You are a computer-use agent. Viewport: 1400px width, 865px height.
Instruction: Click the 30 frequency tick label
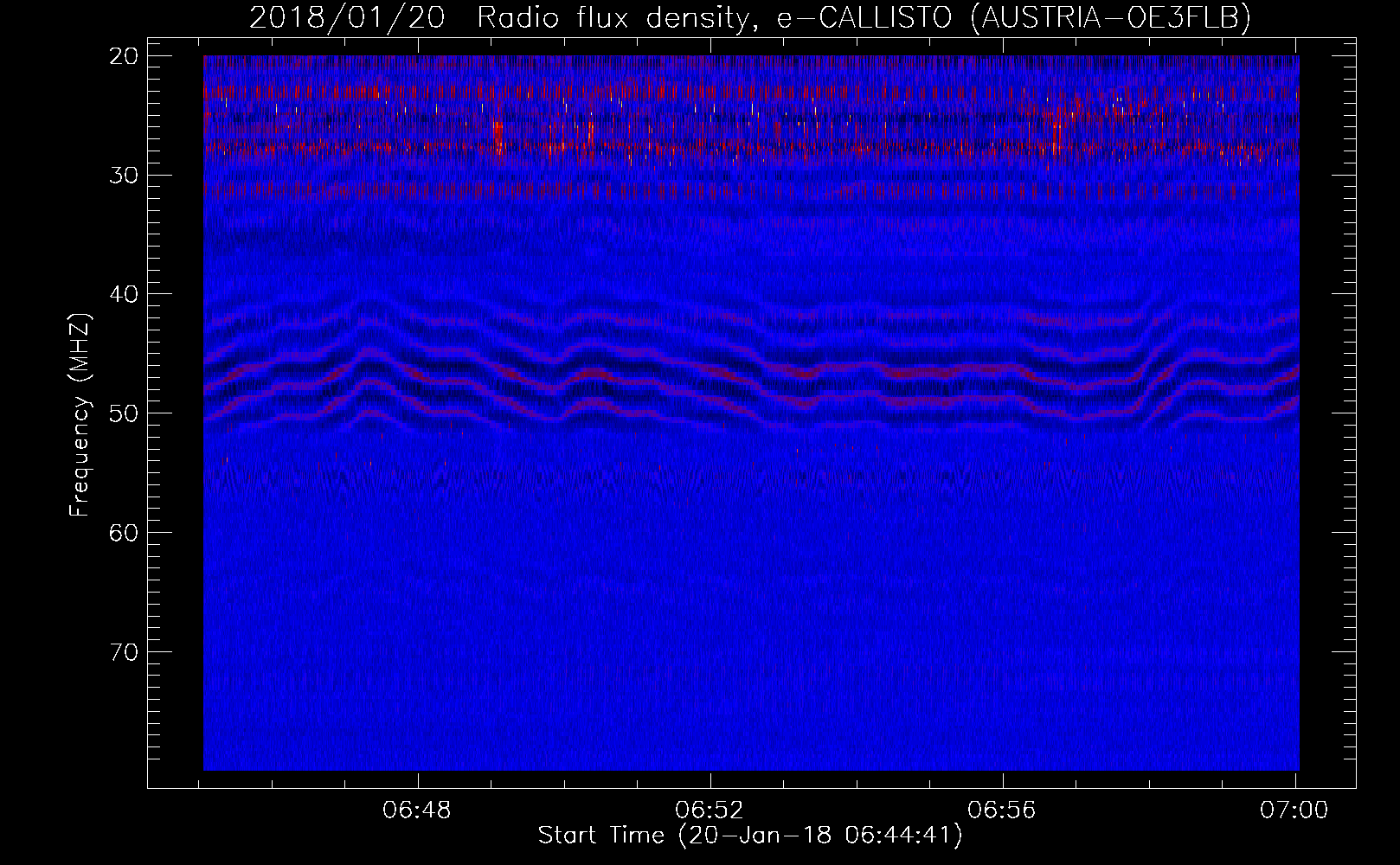[x=125, y=176]
